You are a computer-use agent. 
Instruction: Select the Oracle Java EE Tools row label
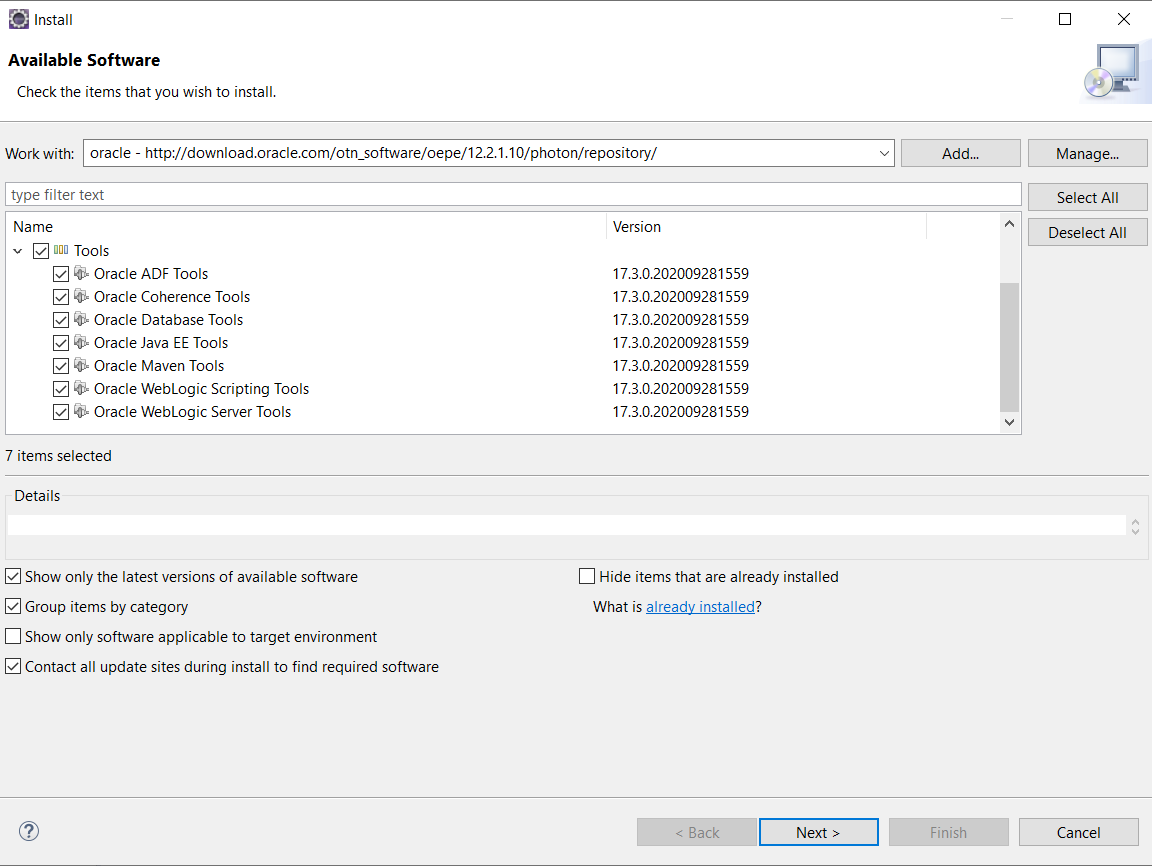pyautogui.click(x=161, y=343)
